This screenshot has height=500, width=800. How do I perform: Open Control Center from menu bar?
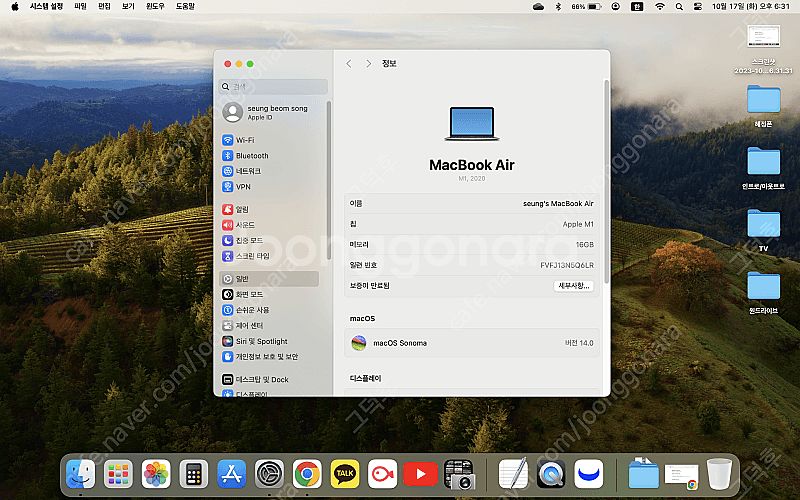pyautogui.click(x=698, y=7)
